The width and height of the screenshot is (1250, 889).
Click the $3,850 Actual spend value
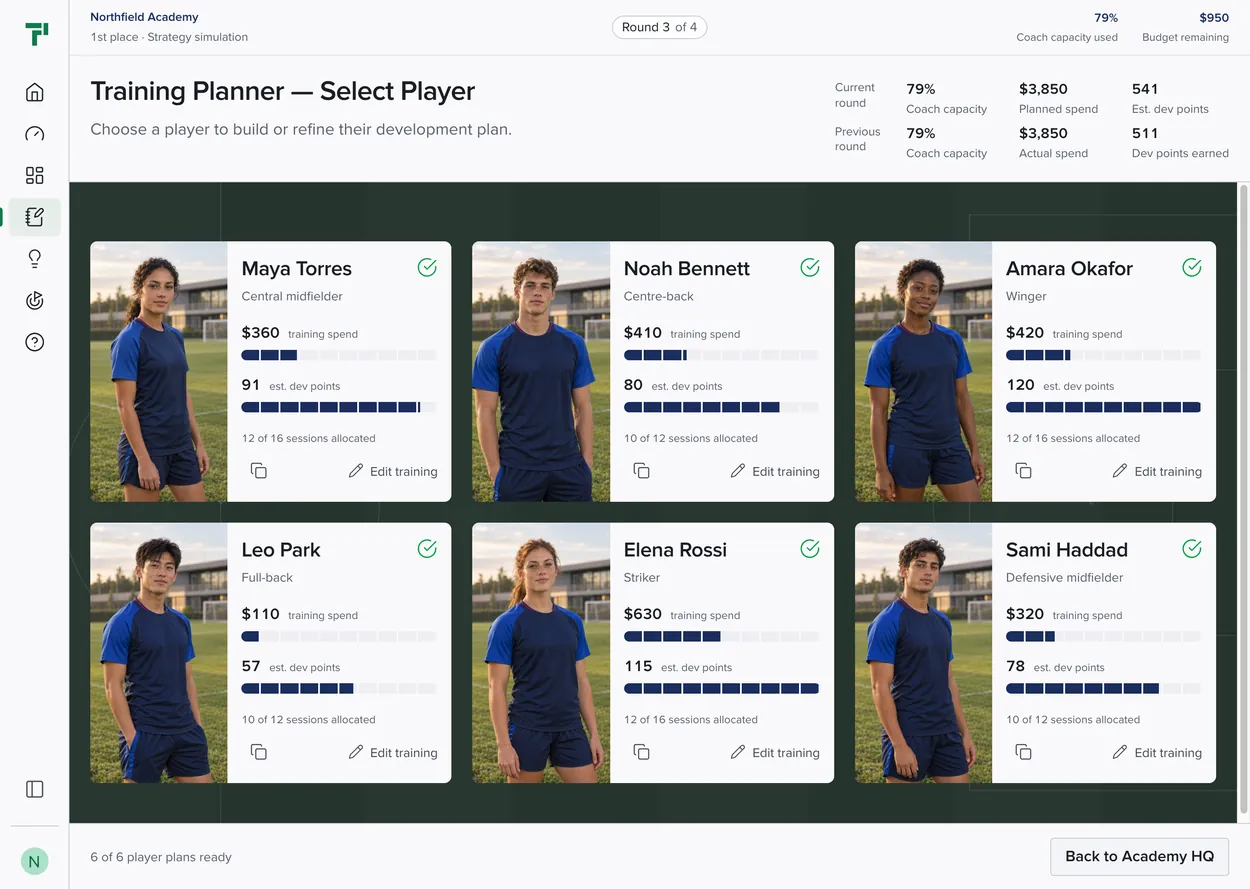click(1043, 133)
